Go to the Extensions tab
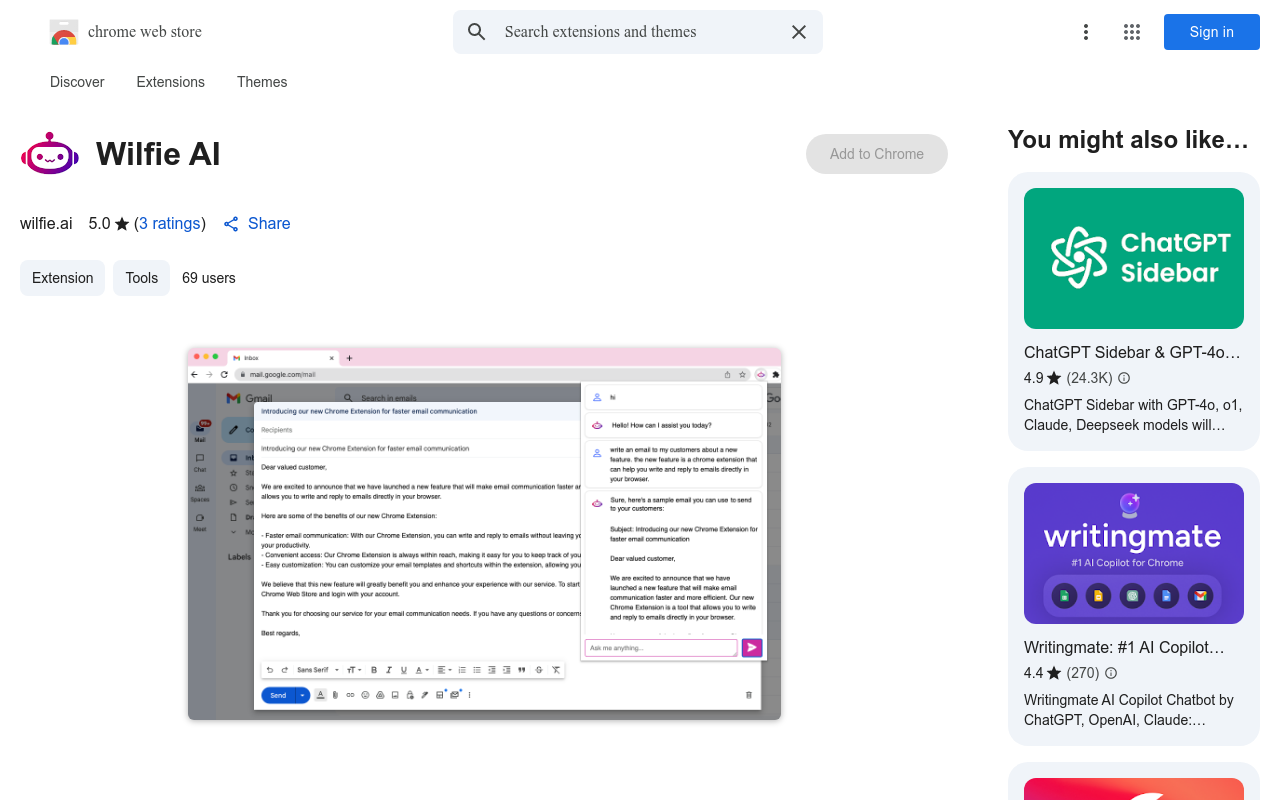This screenshot has height=800, width=1280. 171,82
